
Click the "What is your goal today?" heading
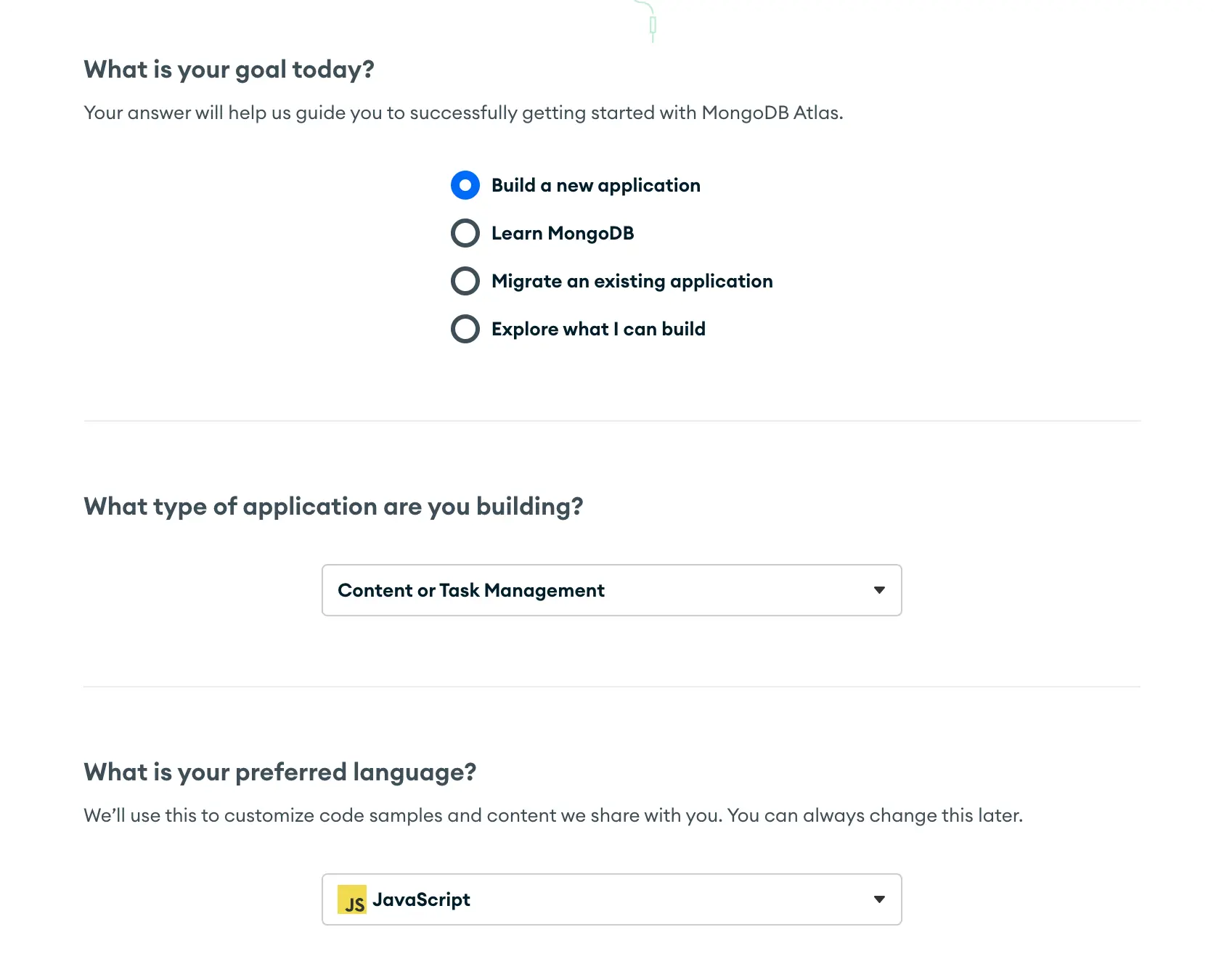[x=229, y=69]
